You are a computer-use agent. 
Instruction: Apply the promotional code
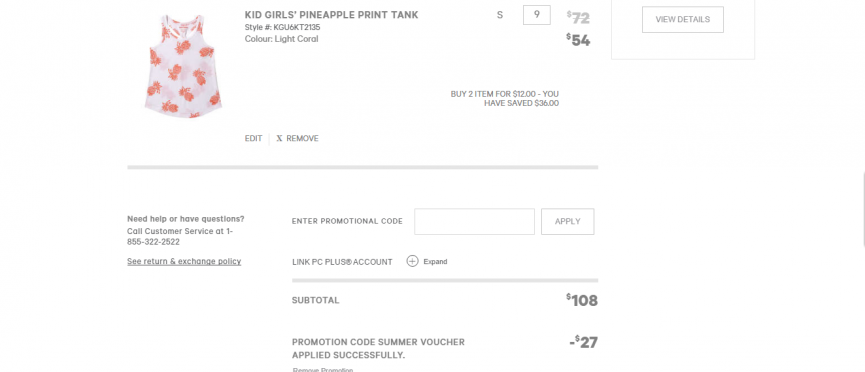568,221
